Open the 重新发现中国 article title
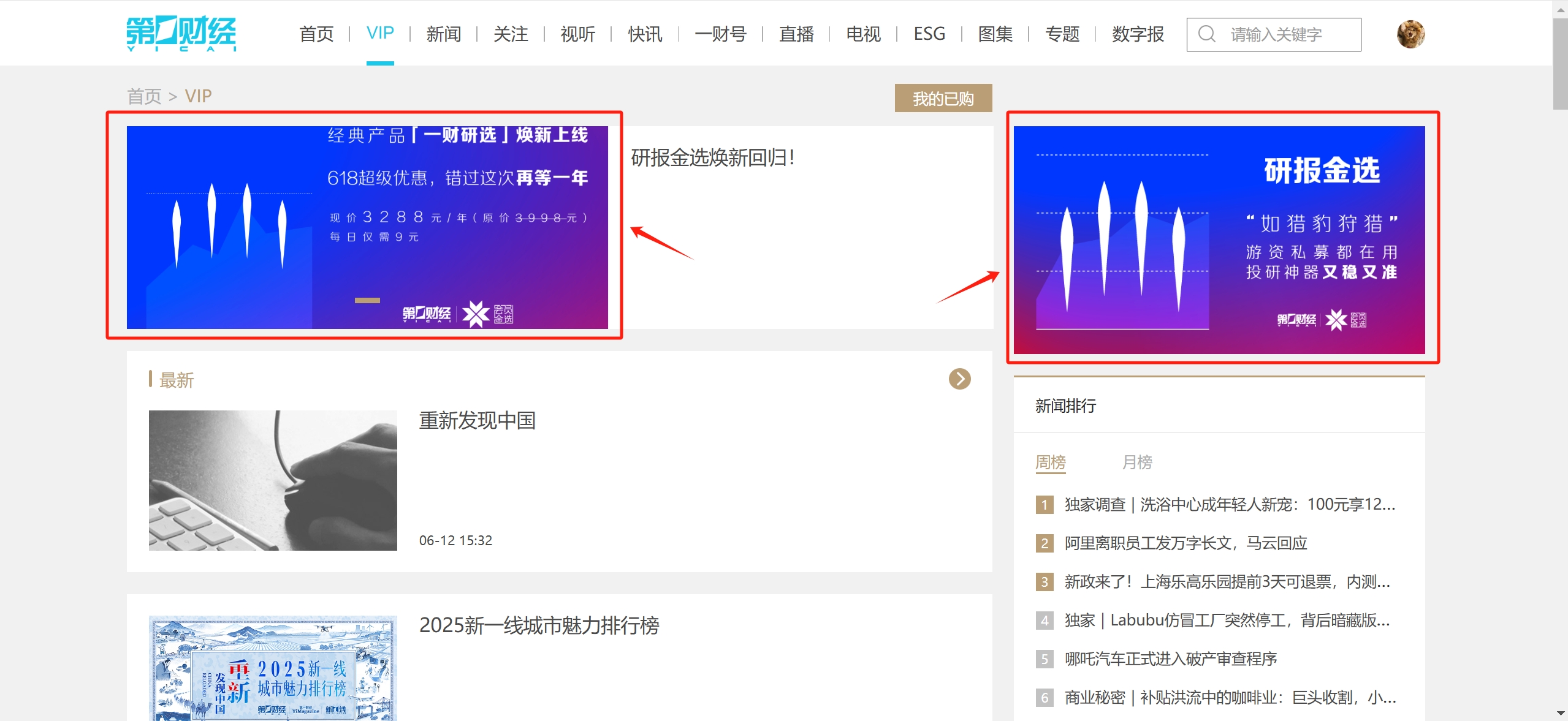 (478, 420)
